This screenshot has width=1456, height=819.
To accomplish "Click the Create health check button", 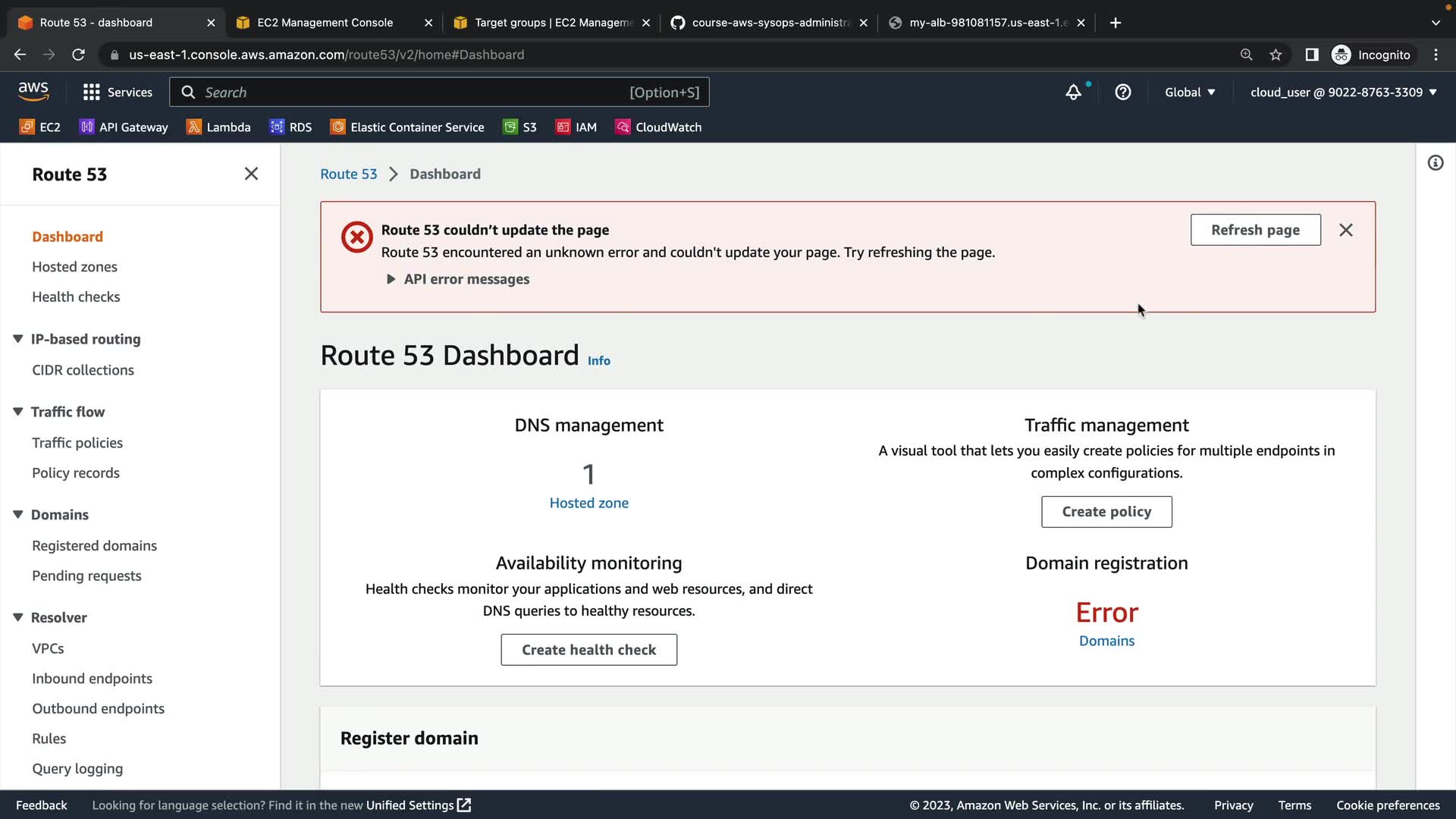I will 588,650.
